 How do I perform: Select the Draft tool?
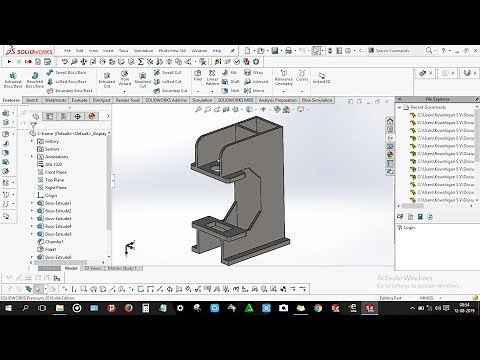coord(231,81)
